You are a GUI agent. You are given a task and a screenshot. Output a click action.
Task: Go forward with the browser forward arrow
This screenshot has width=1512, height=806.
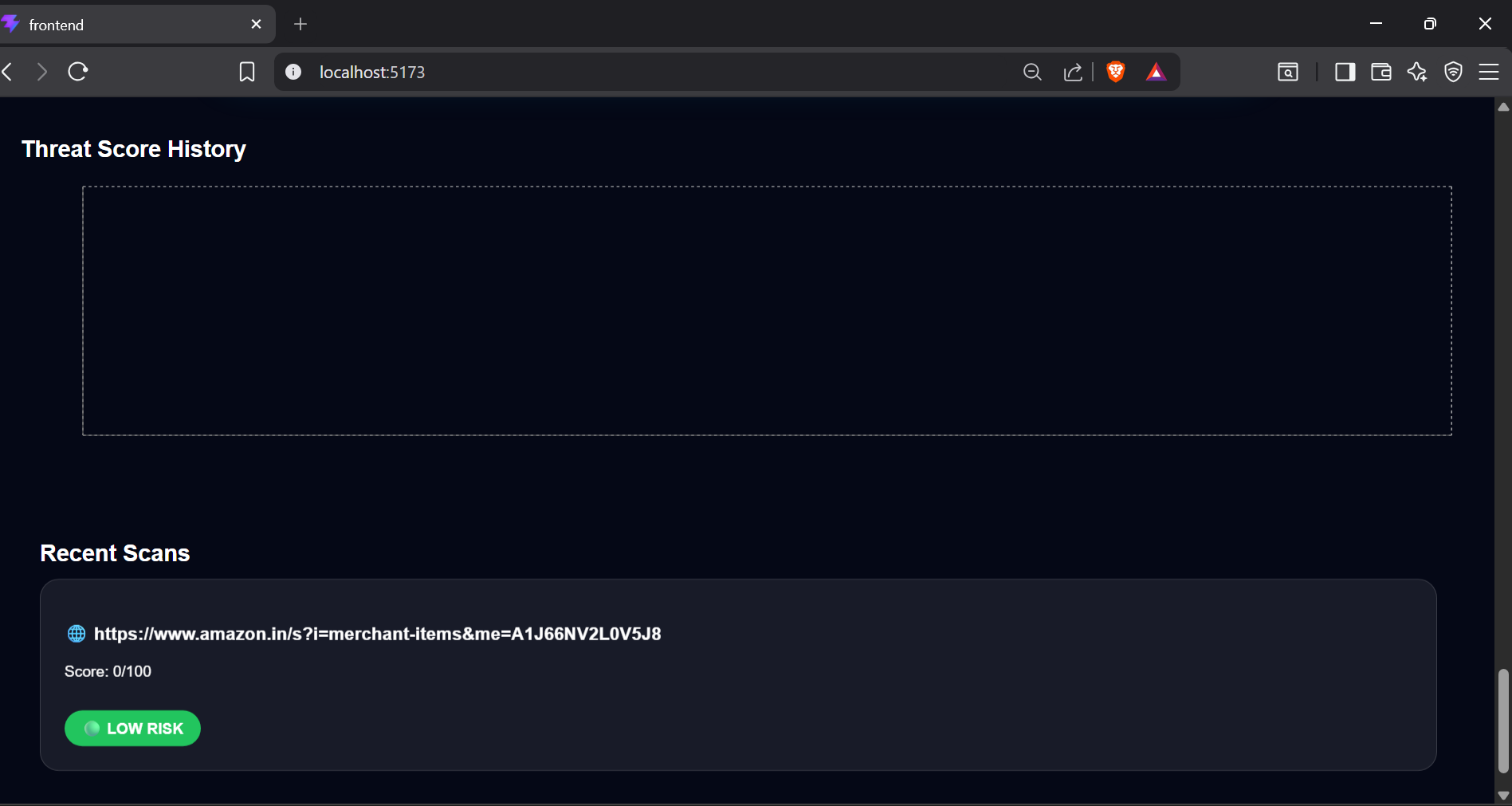[42, 72]
